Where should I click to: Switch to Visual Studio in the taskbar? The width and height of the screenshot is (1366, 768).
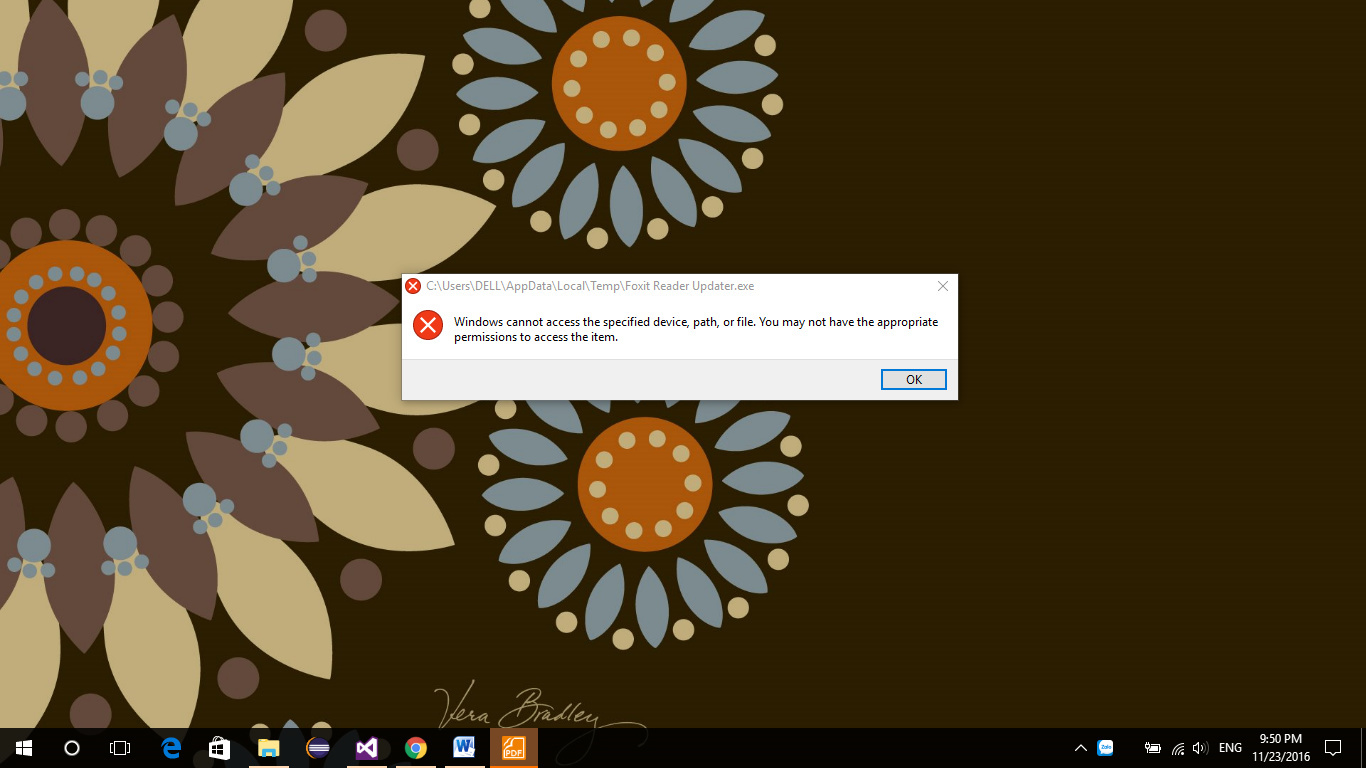pyautogui.click(x=367, y=748)
